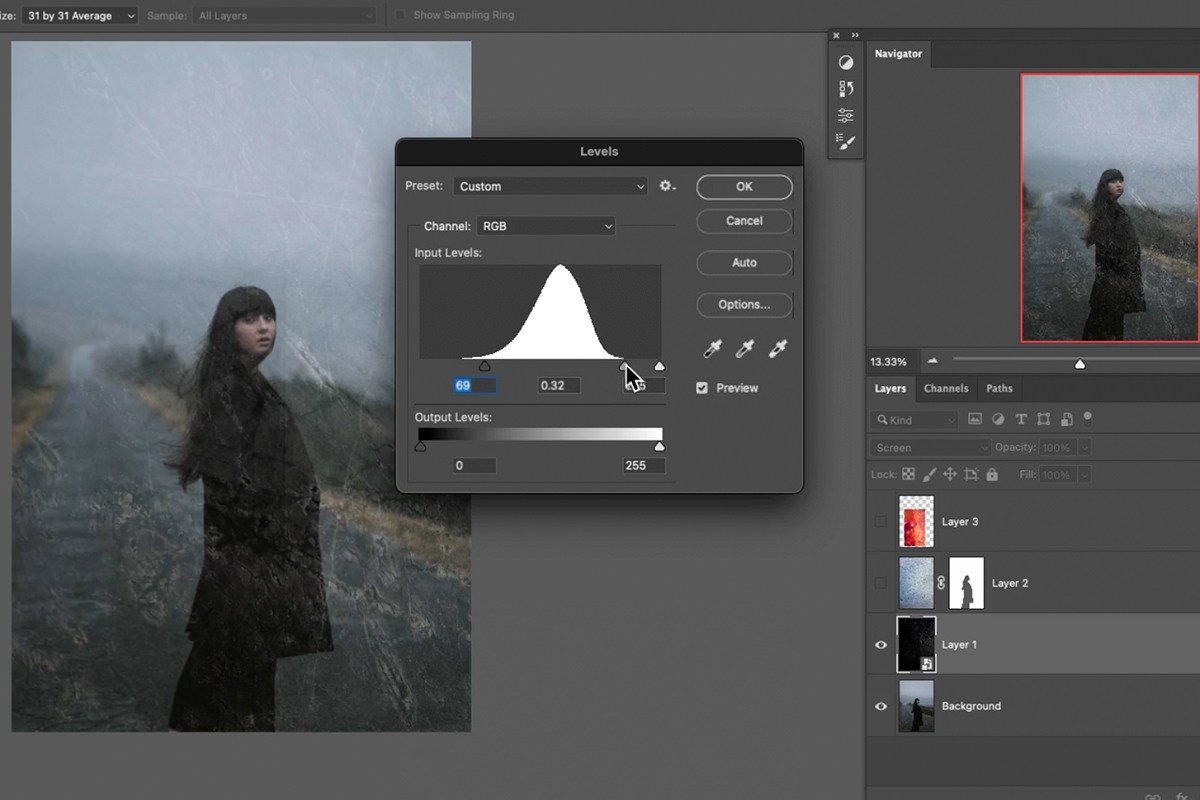Select the Layers tab
The image size is (1200, 800).
(x=890, y=388)
